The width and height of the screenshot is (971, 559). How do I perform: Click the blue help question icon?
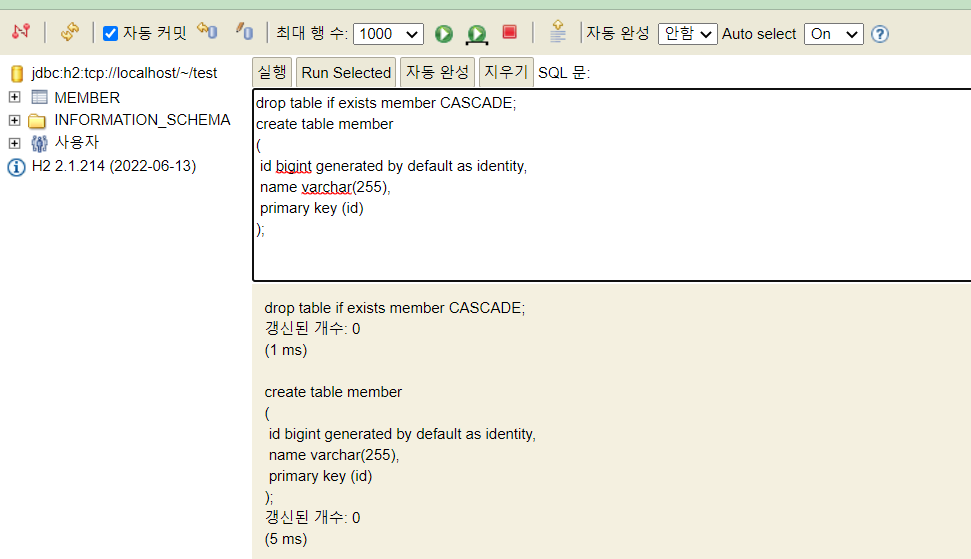click(x=879, y=34)
